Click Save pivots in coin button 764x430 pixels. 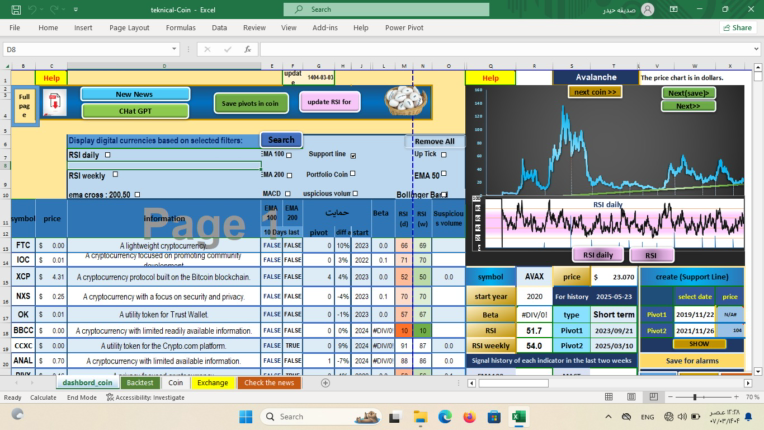tap(250, 103)
